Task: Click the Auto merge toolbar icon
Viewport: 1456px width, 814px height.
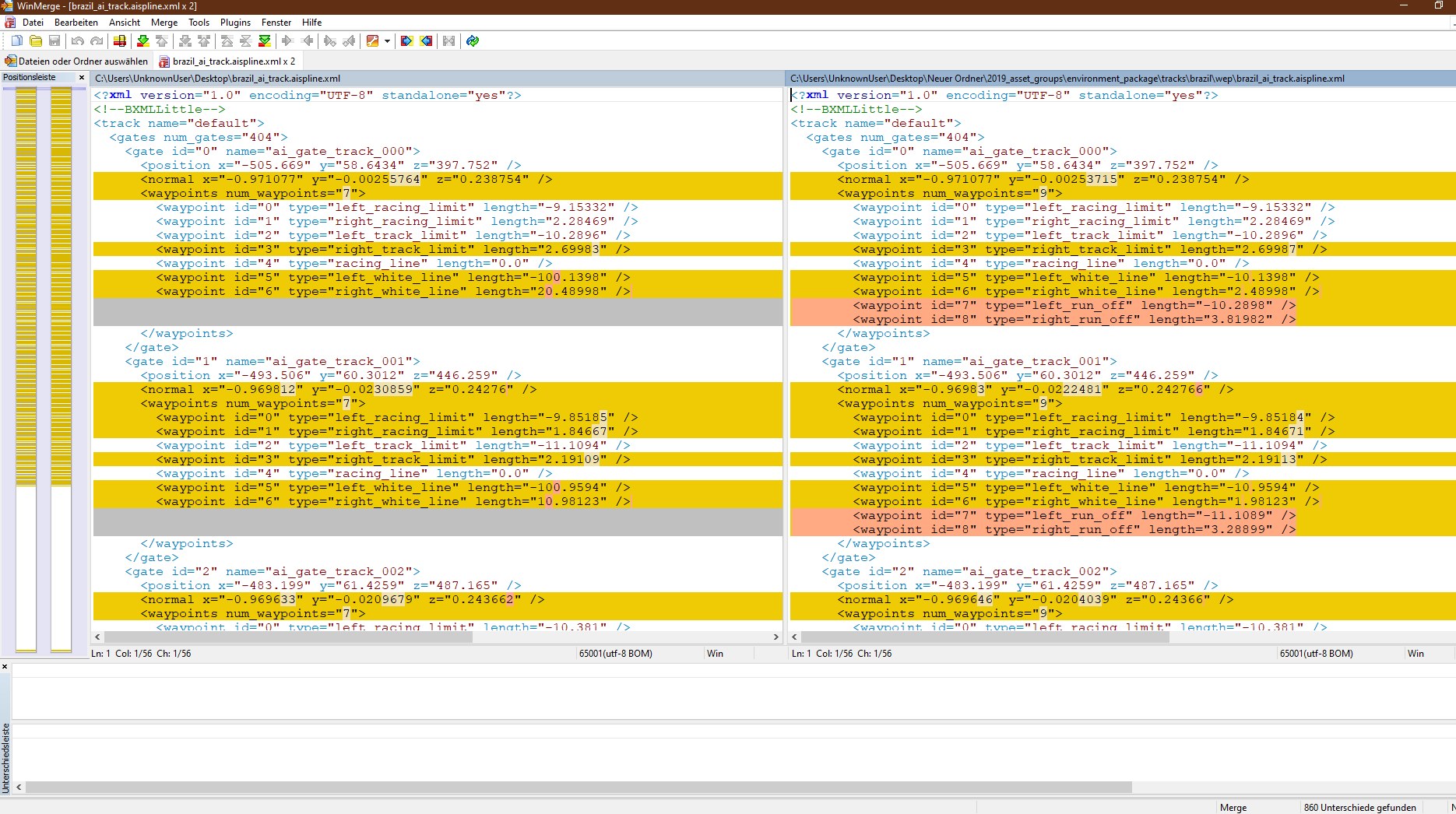Action: coord(449,40)
